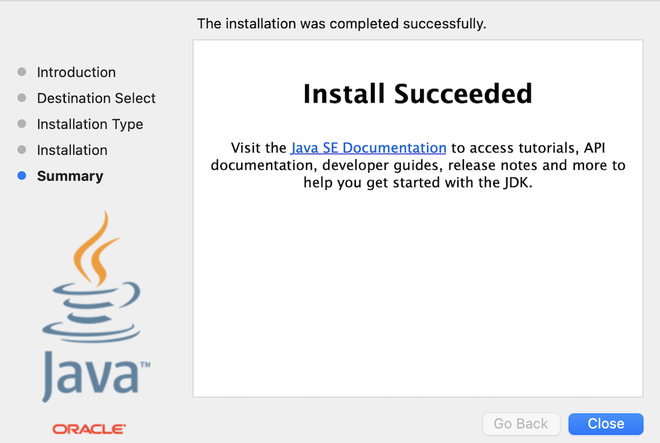Image resolution: width=660 pixels, height=443 pixels.
Task: Click the blue bullet beside Summary
Action: click(22, 176)
